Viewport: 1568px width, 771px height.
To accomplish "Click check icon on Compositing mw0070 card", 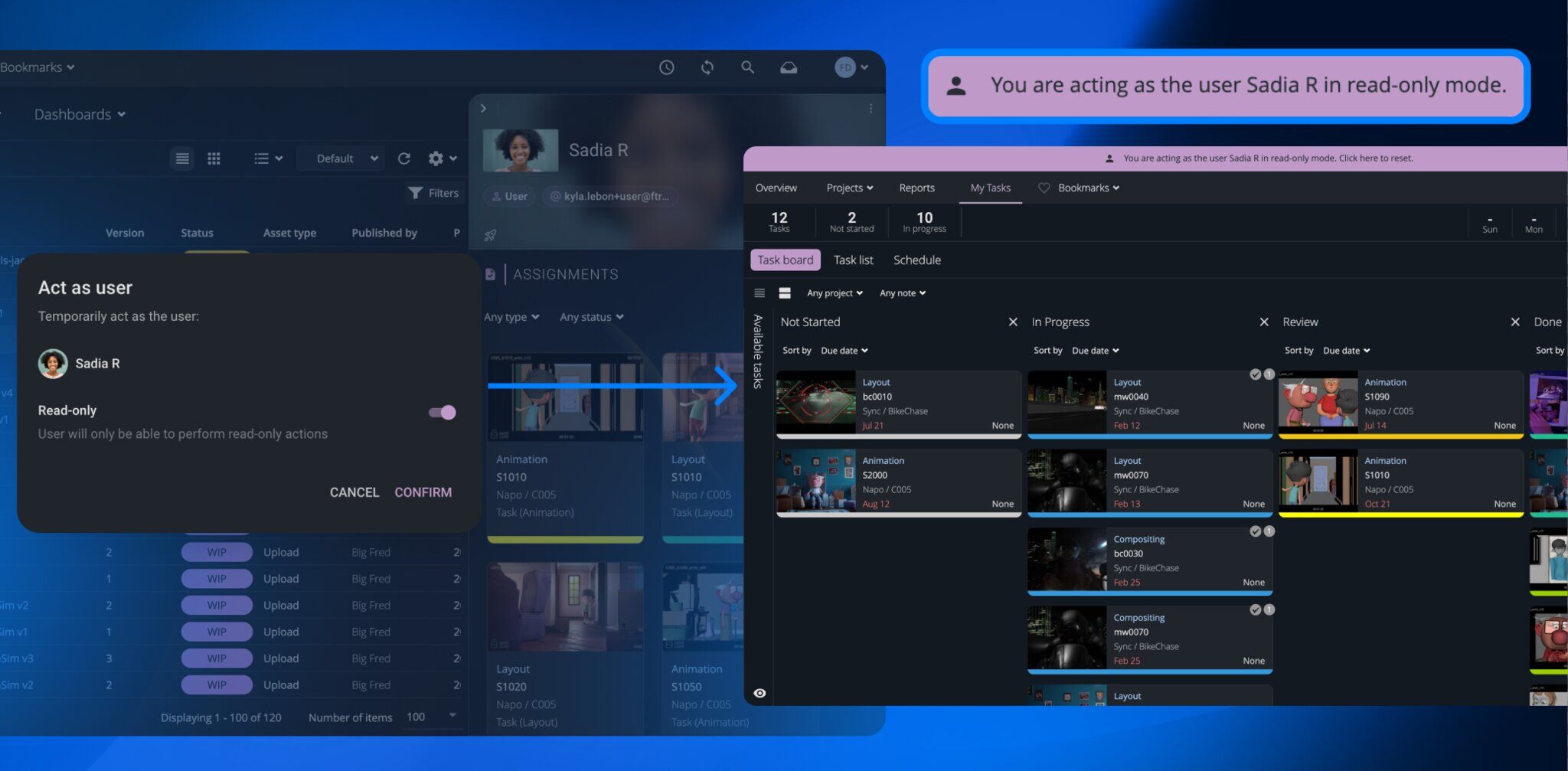I will (1256, 610).
